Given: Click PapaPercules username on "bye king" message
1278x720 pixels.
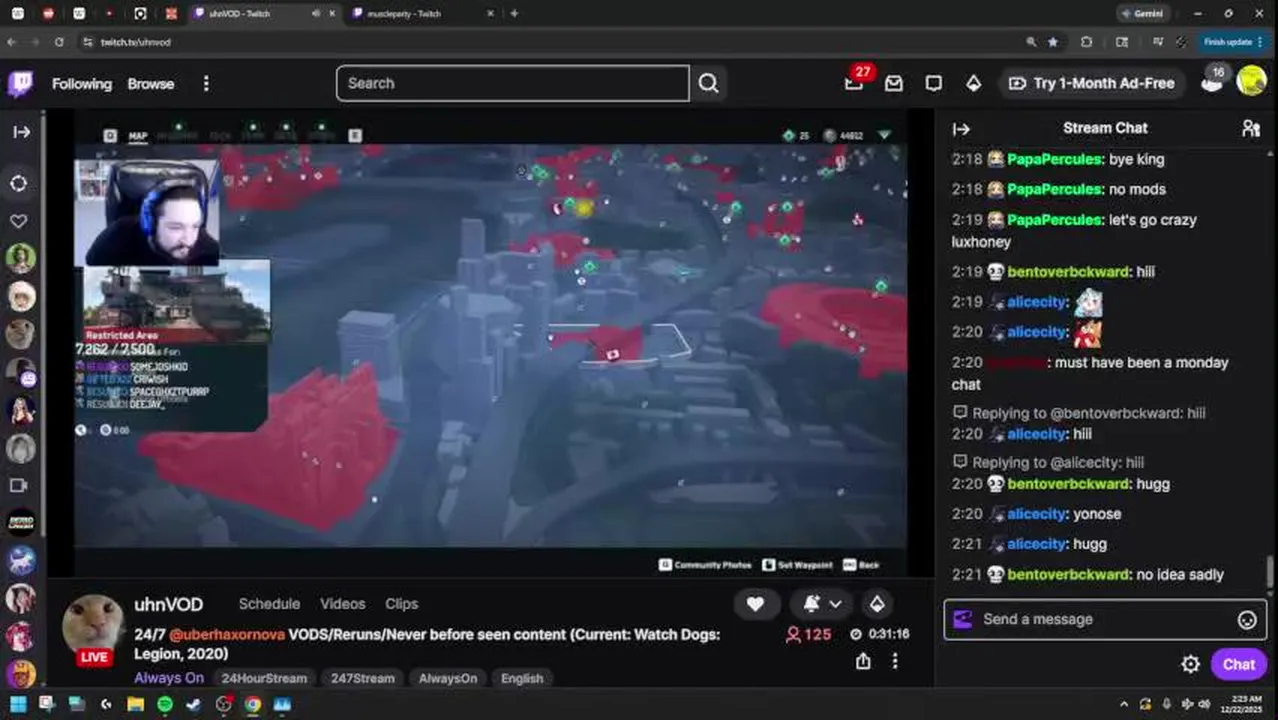Looking at the screenshot, I should click(x=1054, y=160).
